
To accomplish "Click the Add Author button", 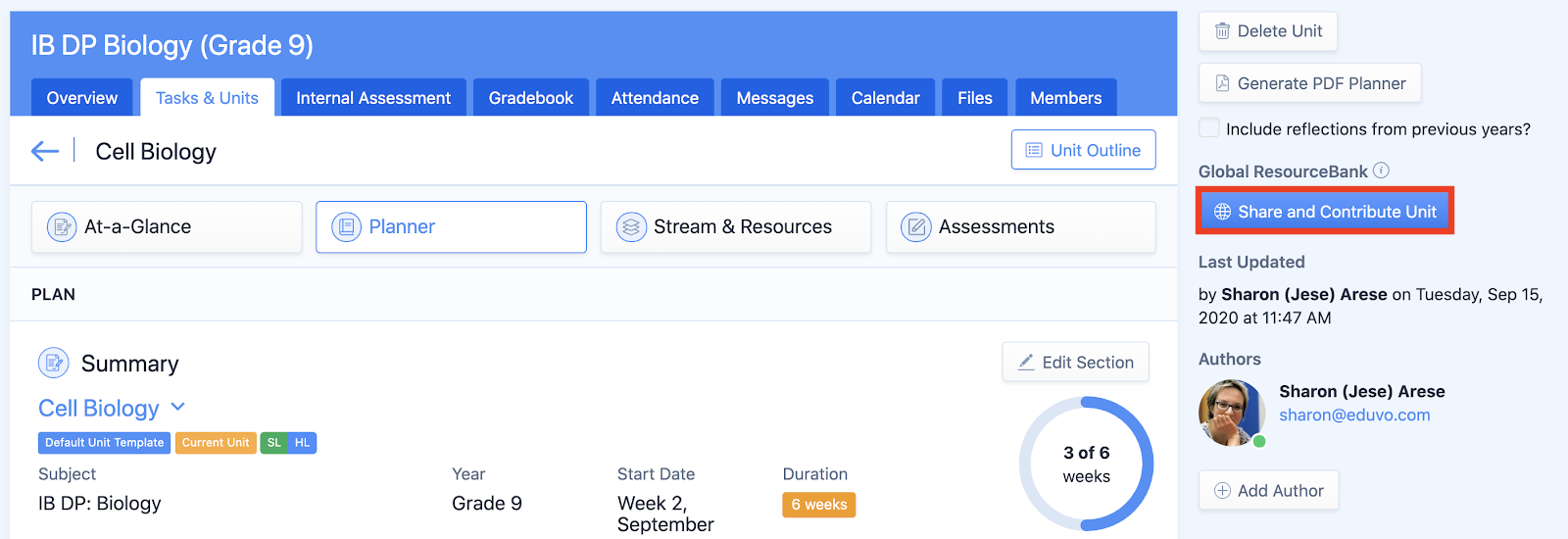I will pos(1268,490).
